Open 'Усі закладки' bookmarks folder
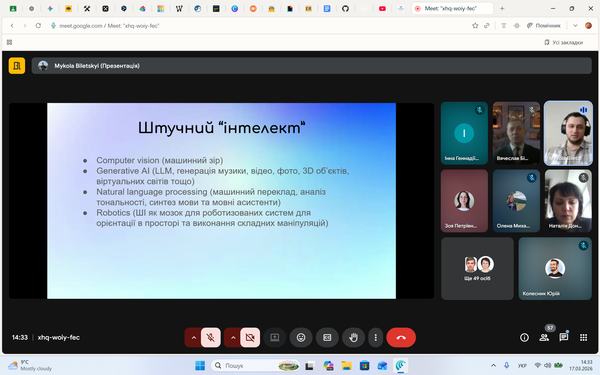 [x=564, y=42]
